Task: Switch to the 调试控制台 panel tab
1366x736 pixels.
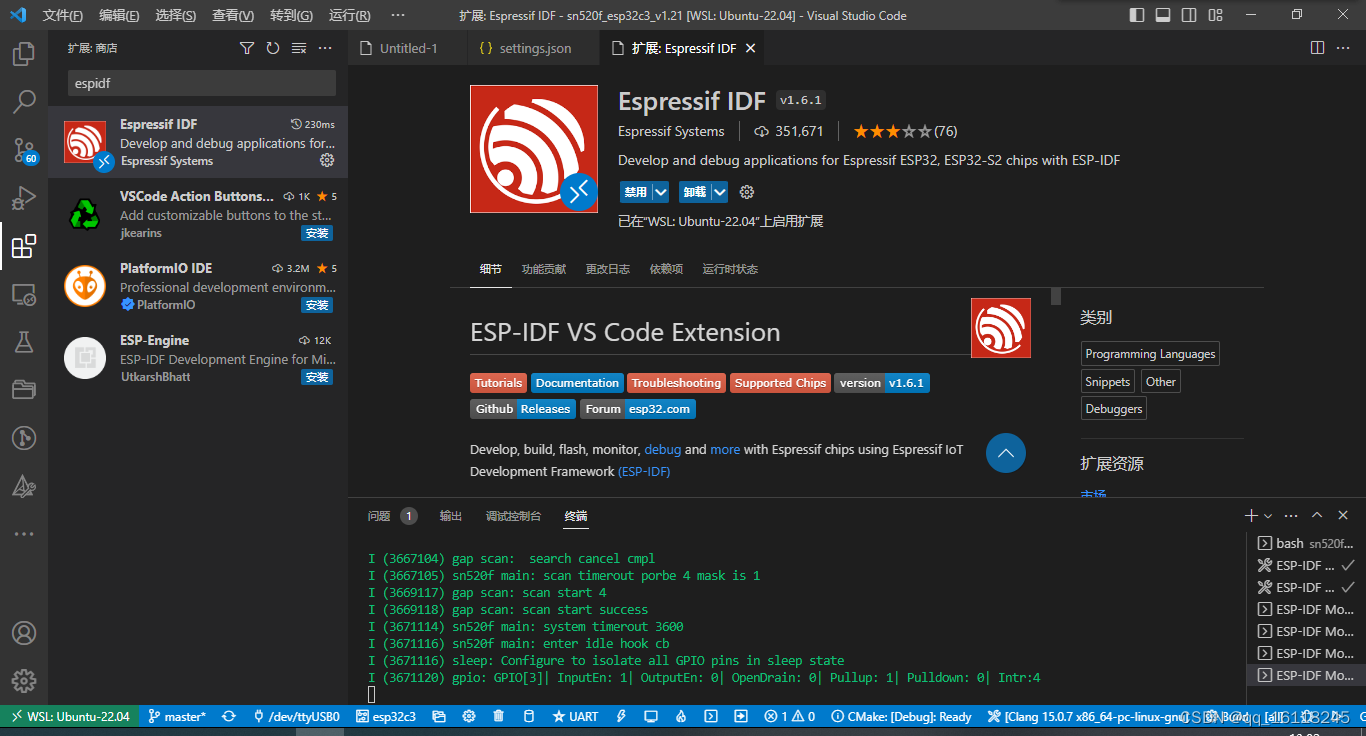Action: 514,516
